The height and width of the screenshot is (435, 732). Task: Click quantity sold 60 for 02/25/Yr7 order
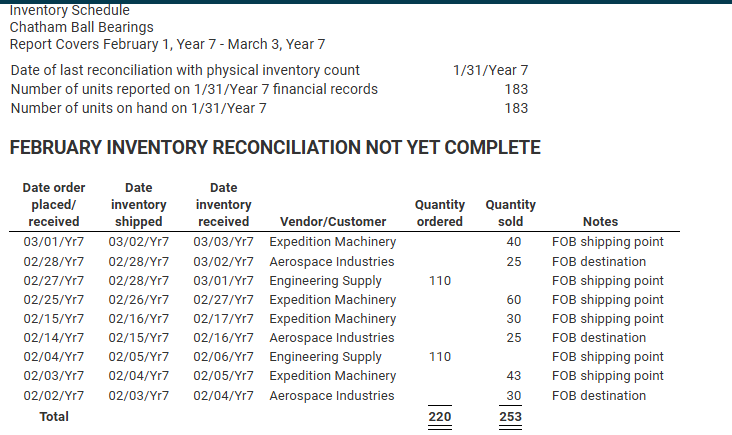tap(514, 300)
